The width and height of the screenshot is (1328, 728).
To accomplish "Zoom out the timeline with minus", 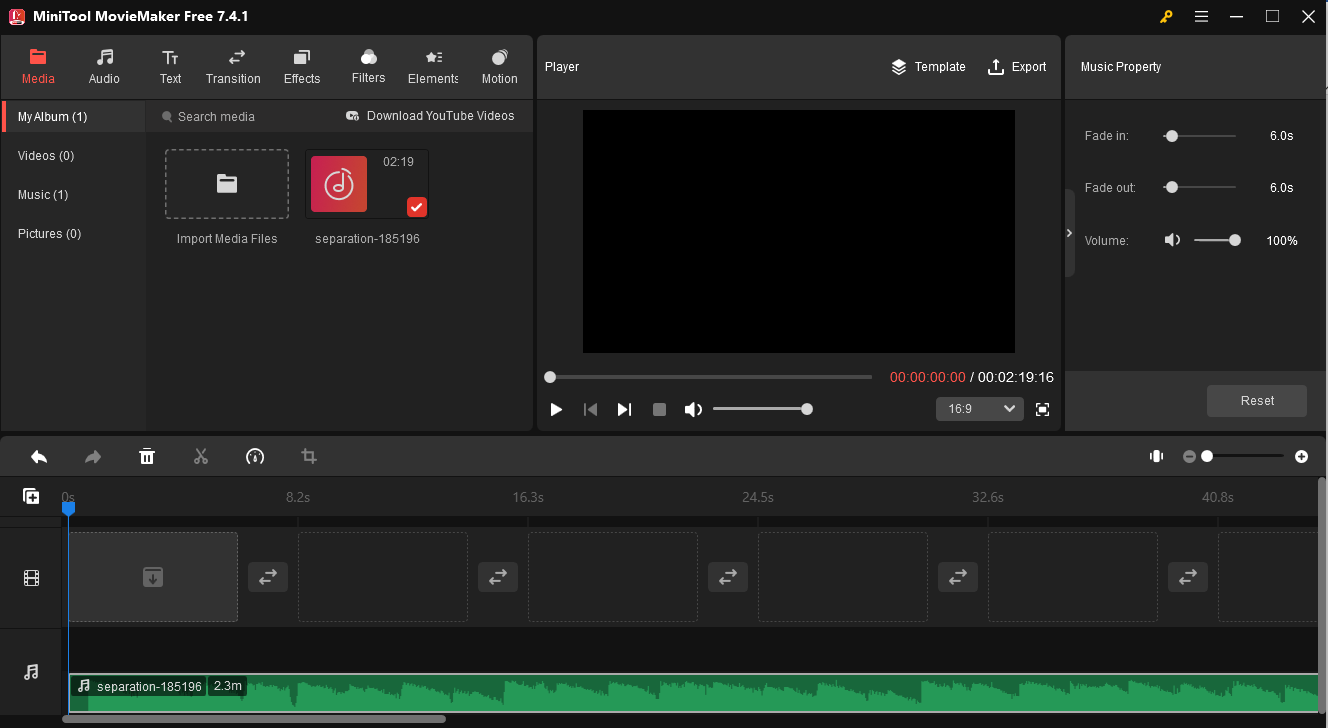I will point(1189,456).
